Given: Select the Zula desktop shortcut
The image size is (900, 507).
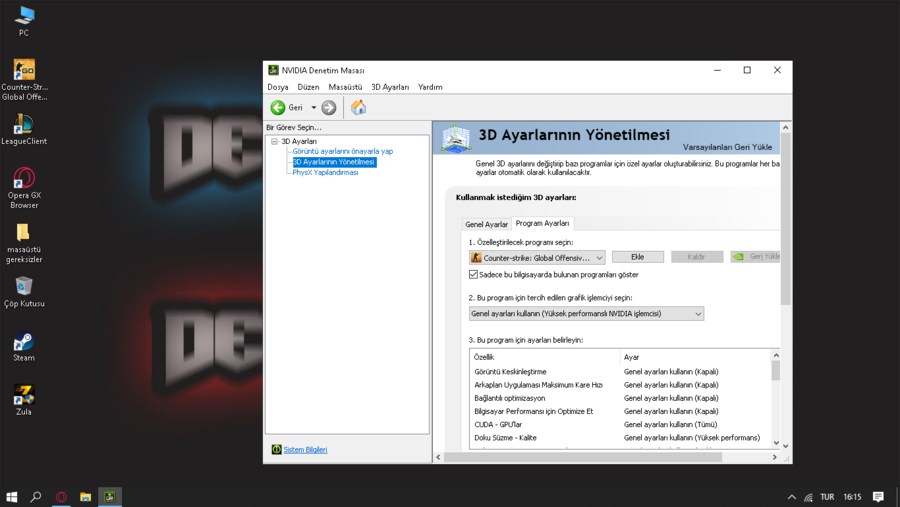Looking at the screenshot, I should click(24, 397).
